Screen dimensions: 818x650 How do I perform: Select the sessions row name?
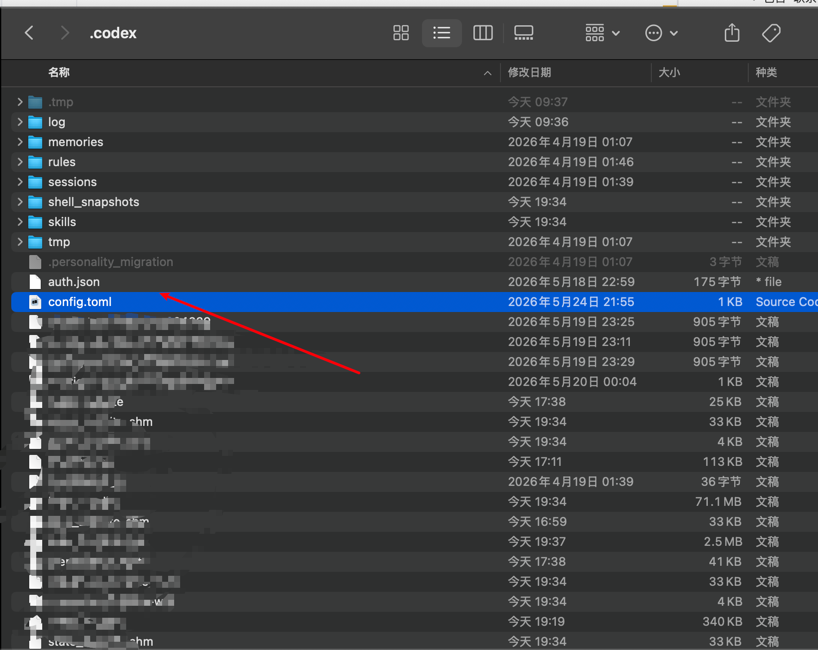coord(72,182)
